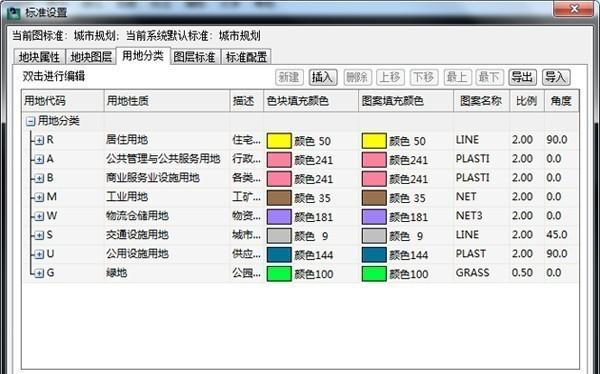Viewport: 600px width, 374px height.
Task: Click the 插入 button
Action: tap(323, 77)
